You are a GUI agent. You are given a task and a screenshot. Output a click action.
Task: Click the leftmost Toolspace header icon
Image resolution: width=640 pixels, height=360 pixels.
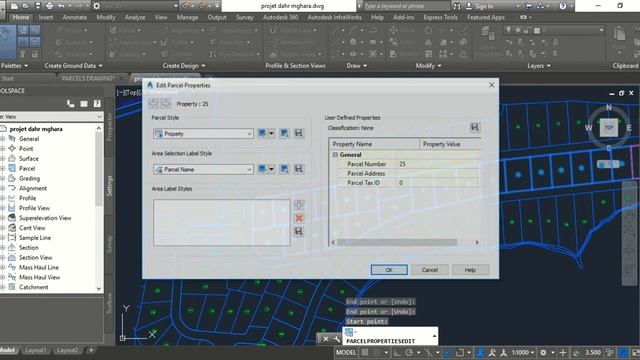71,104
